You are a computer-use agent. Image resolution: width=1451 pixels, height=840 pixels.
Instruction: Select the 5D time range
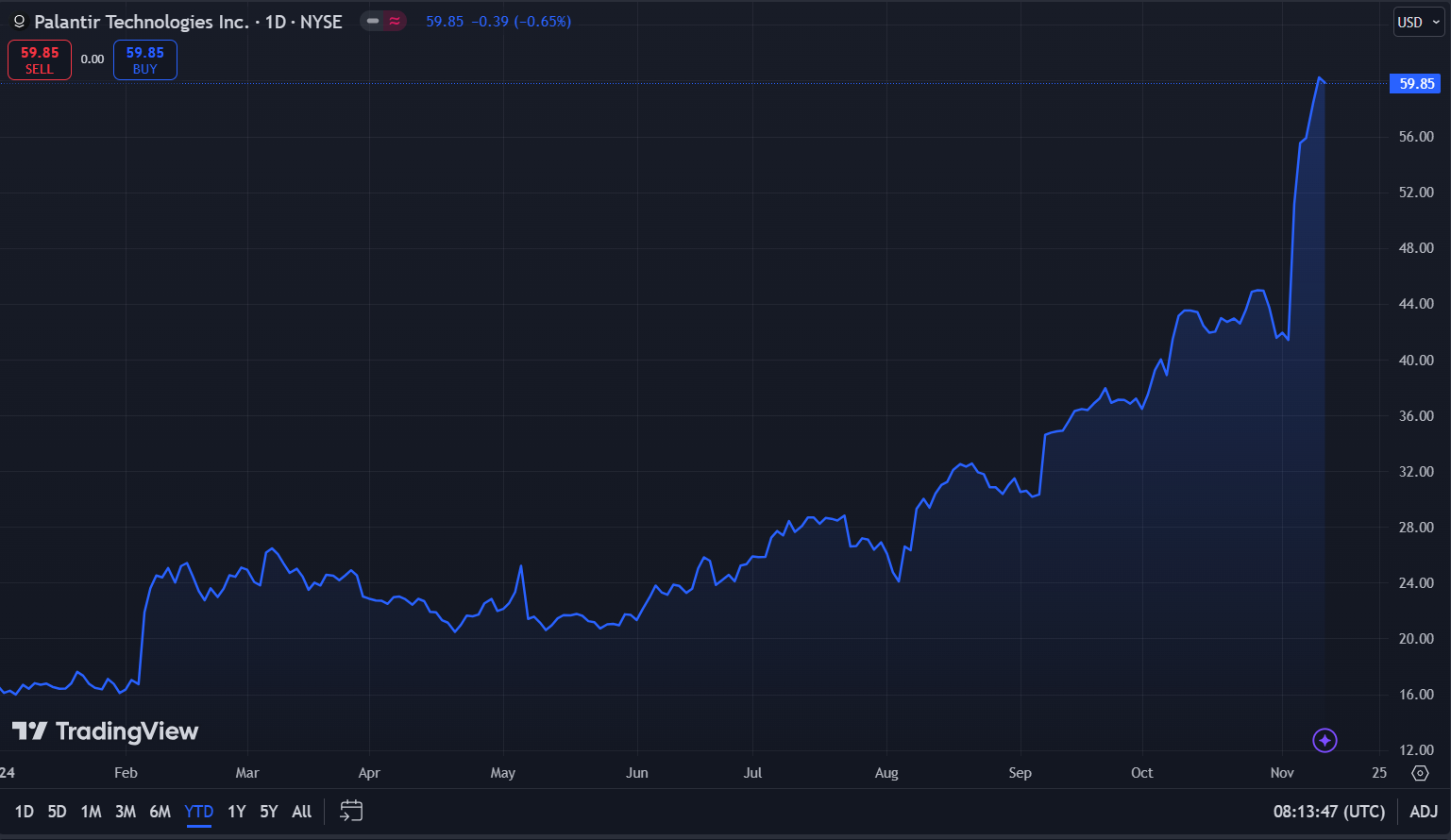coord(57,812)
